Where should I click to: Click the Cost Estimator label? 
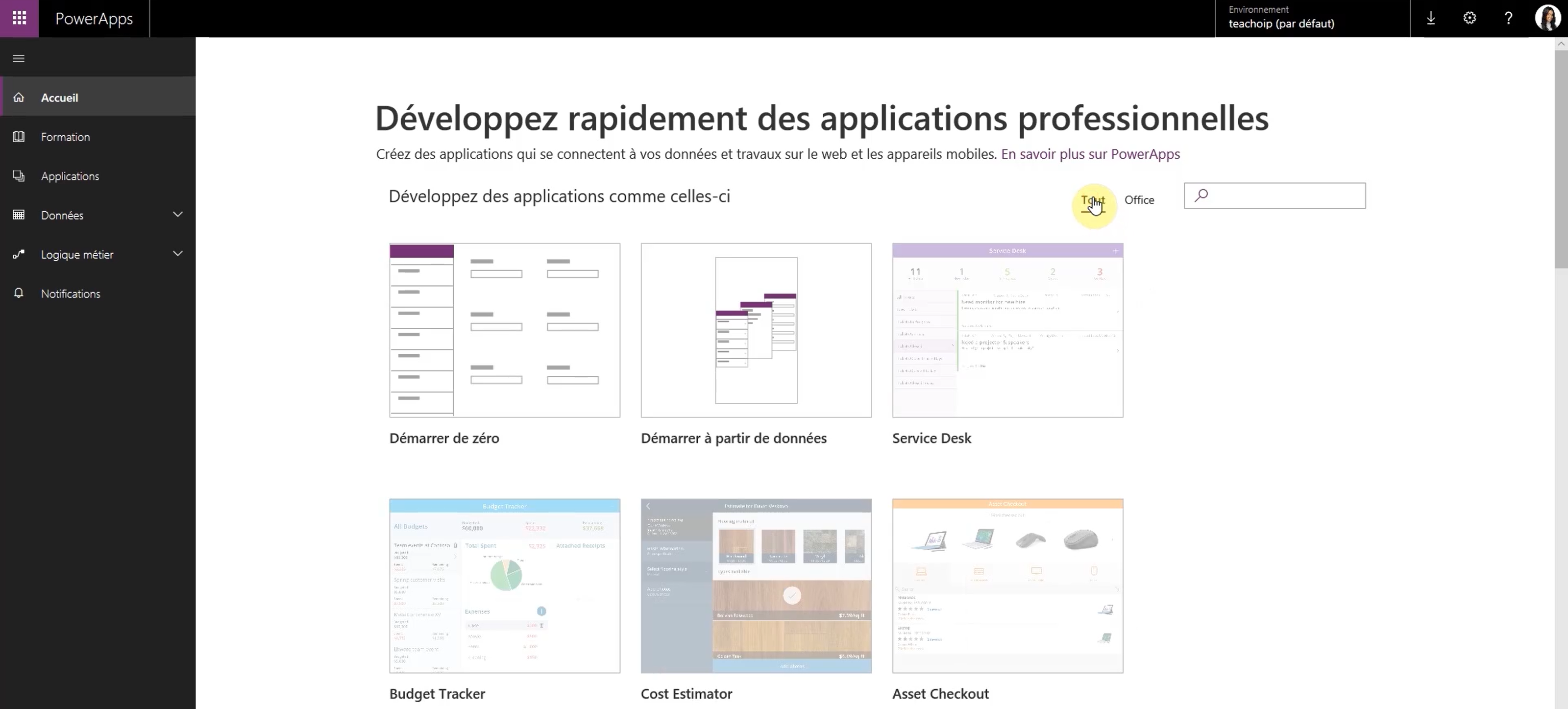click(686, 694)
